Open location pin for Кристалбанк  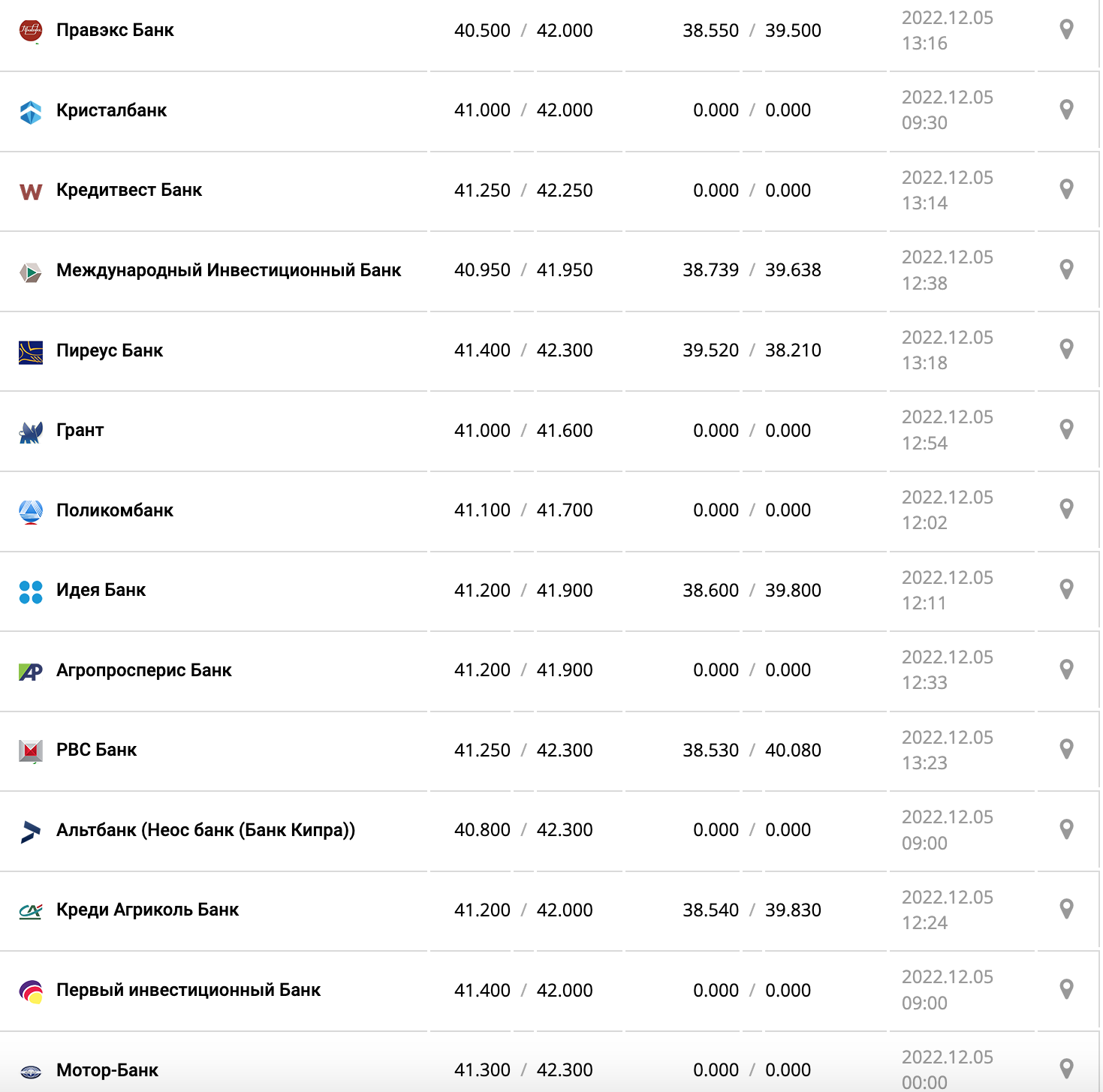pyautogui.click(x=1066, y=110)
